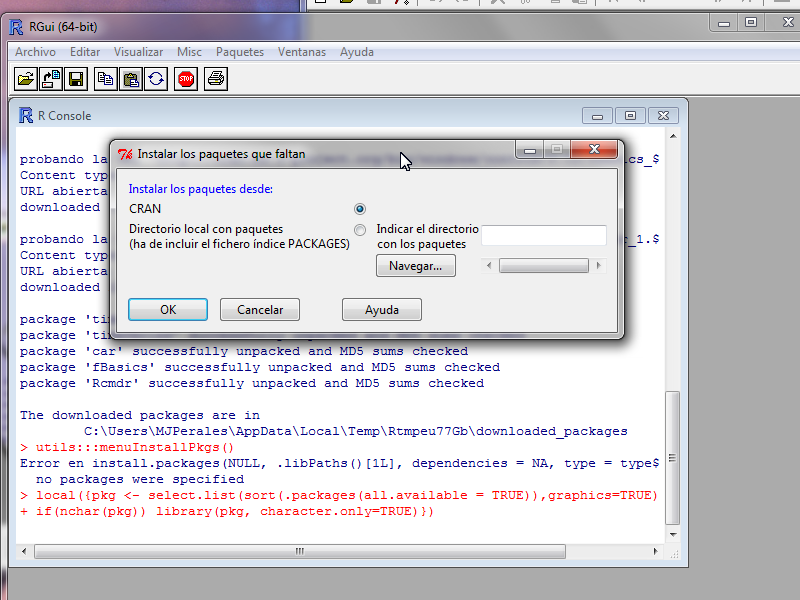Click the 'Error en install.packages' console line
The image size is (800, 600).
coord(339,463)
